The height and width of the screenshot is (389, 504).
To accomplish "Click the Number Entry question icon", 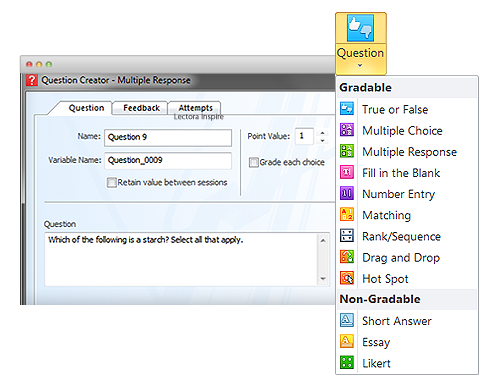I will click(x=347, y=194).
